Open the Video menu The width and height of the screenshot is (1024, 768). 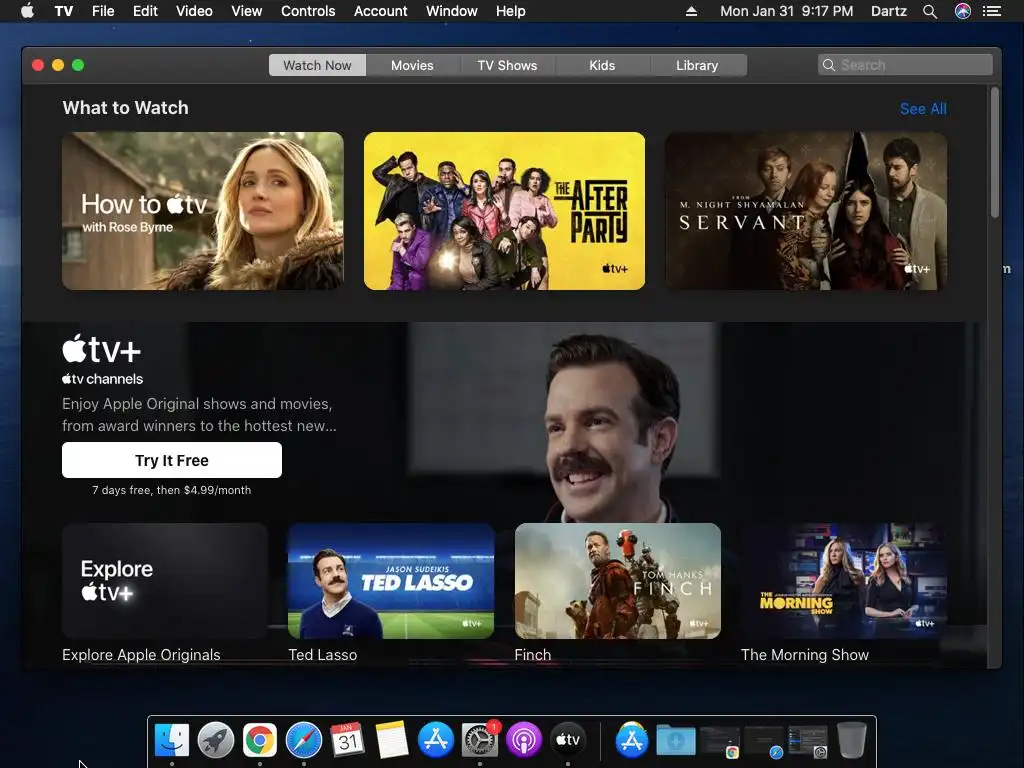click(x=194, y=11)
